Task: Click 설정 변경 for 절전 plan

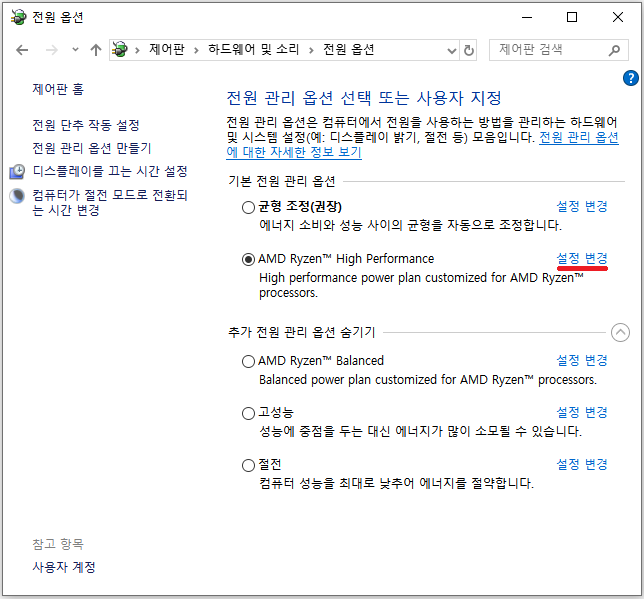Action: pos(582,464)
